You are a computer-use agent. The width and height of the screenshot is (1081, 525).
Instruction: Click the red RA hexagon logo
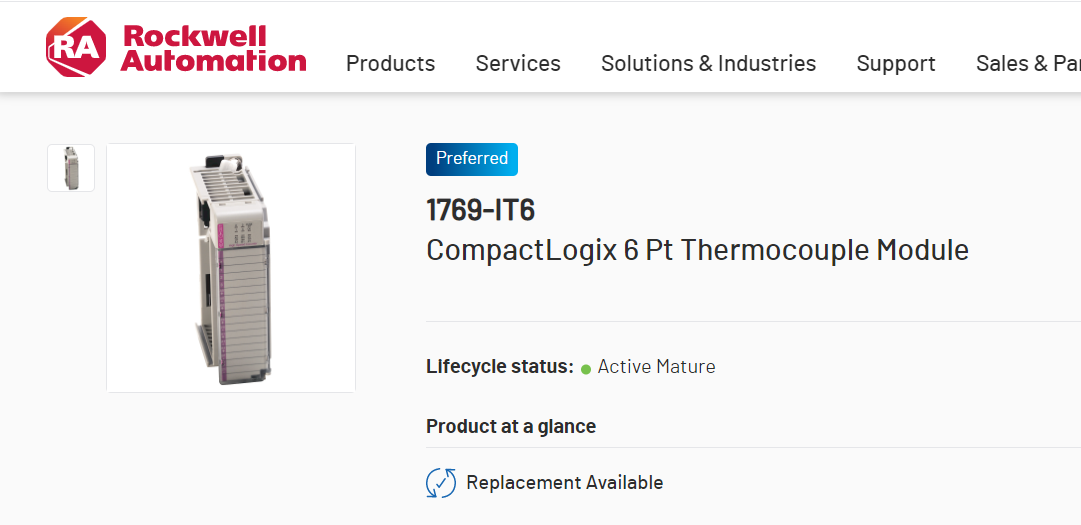(x=75, y=46)
